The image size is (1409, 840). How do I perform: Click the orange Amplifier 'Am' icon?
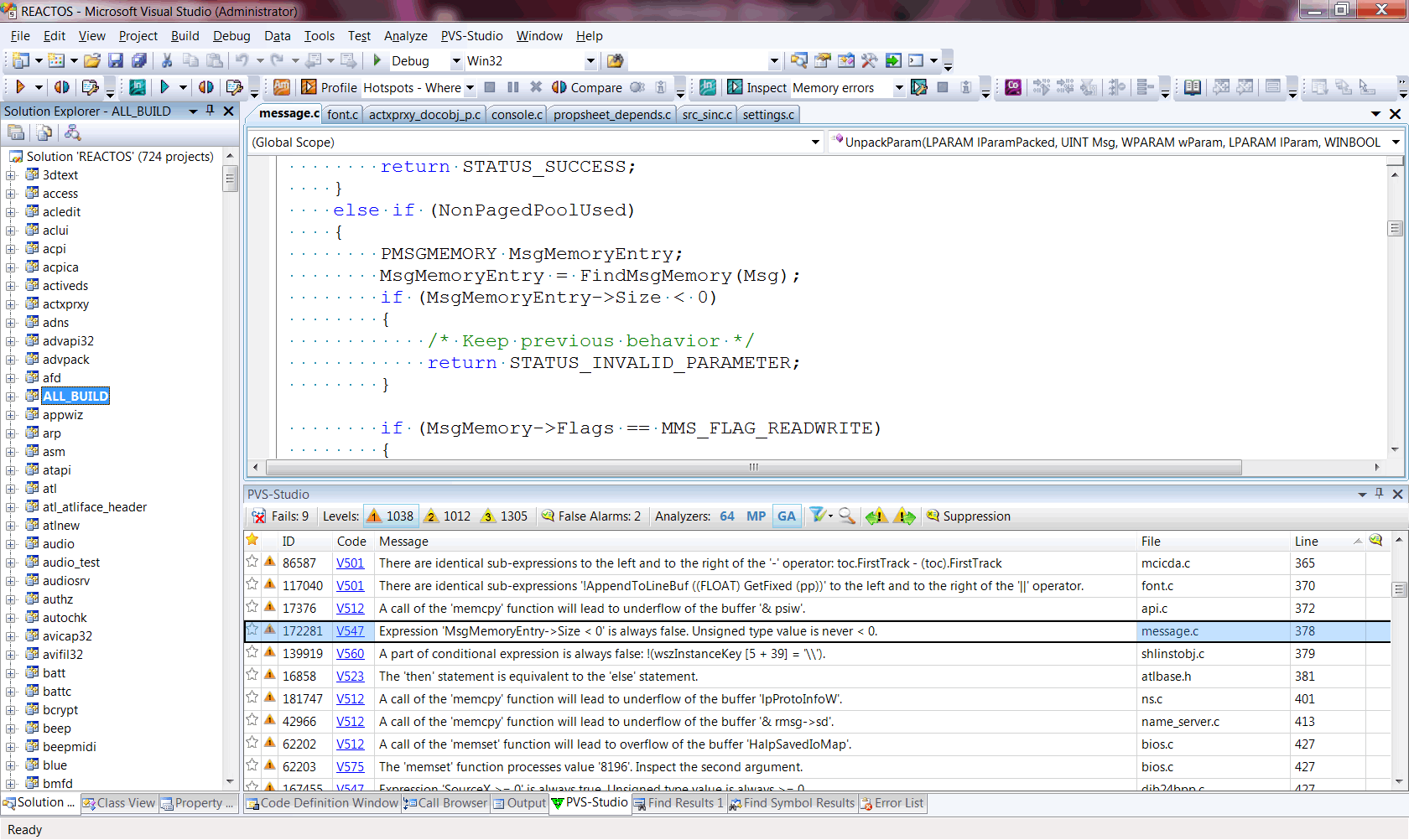[282, 87]
